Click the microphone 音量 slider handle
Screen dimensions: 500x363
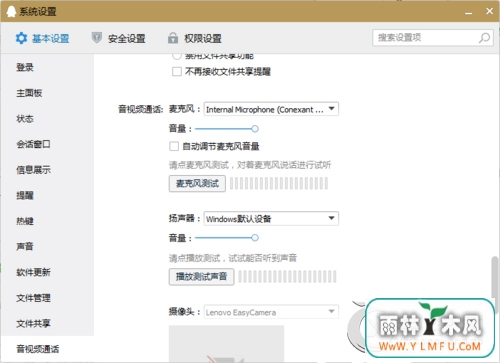(255, 129)
